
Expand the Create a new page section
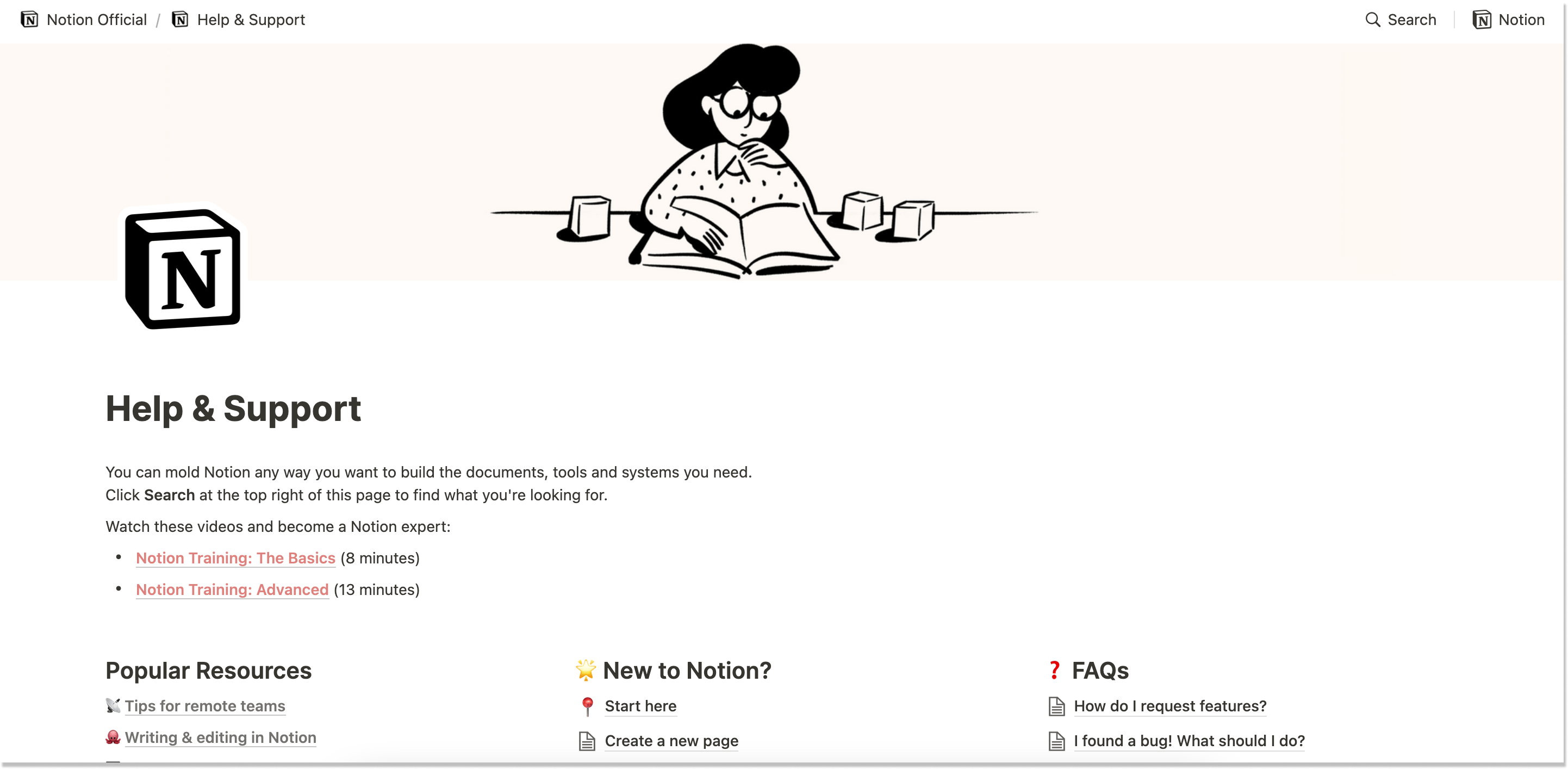click(x=672, y=740)
